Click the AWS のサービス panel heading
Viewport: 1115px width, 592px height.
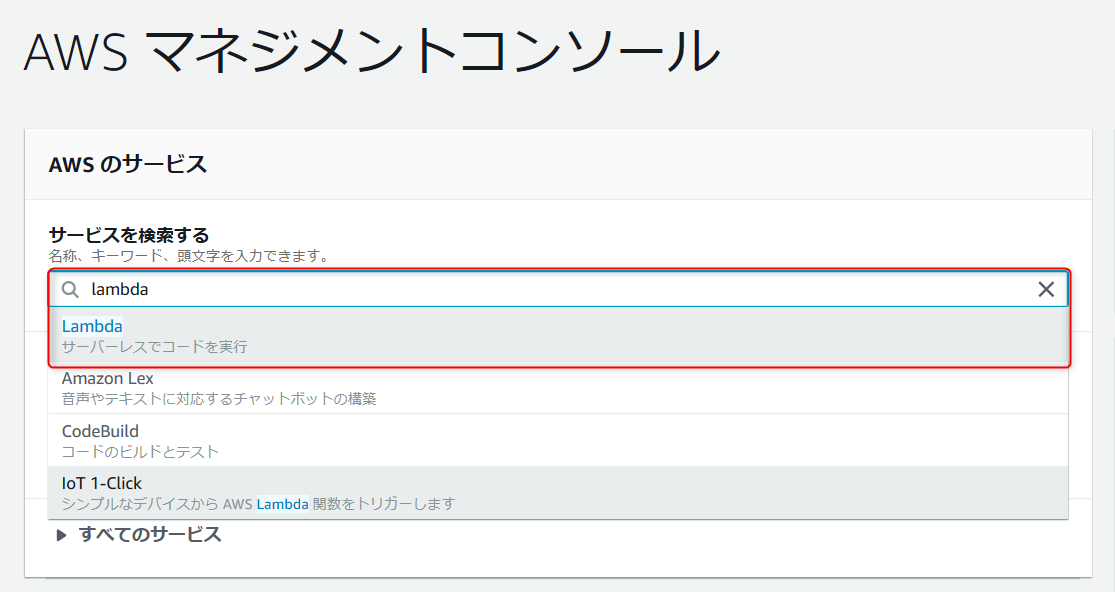point(128,165)
